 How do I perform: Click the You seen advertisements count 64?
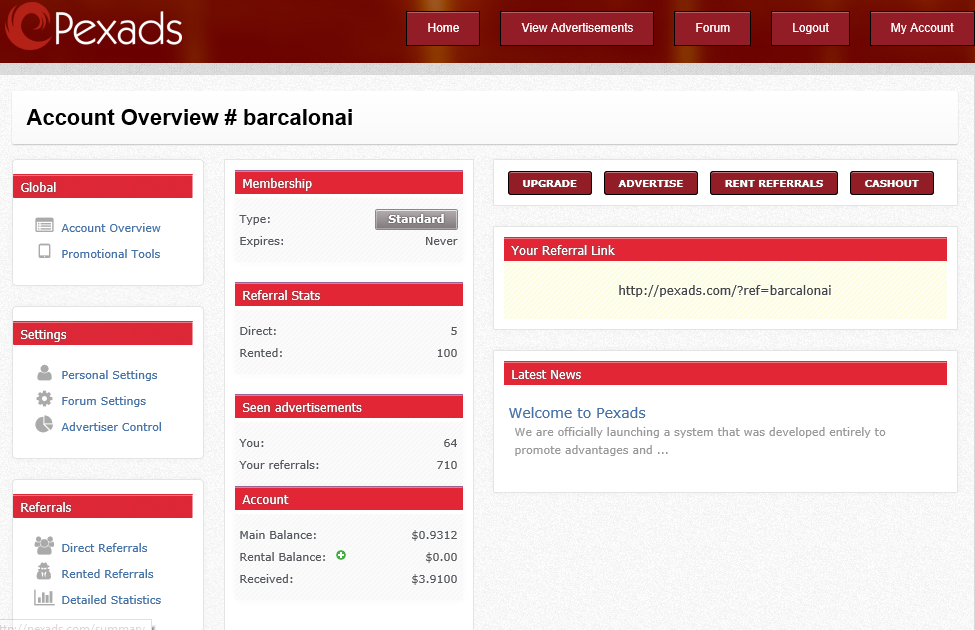[x=450, y=443]
